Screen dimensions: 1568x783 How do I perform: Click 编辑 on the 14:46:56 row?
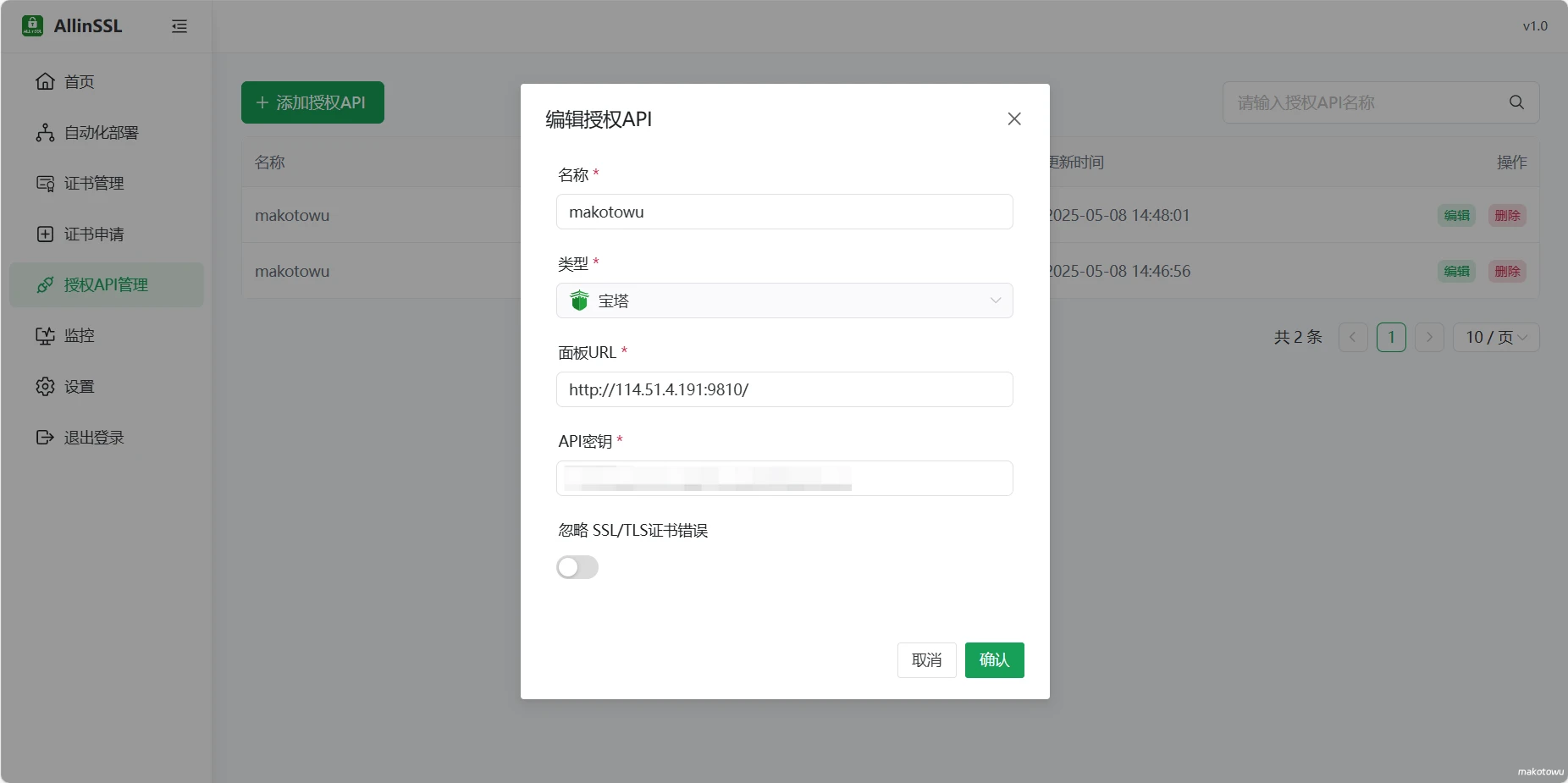point(1457,271)
